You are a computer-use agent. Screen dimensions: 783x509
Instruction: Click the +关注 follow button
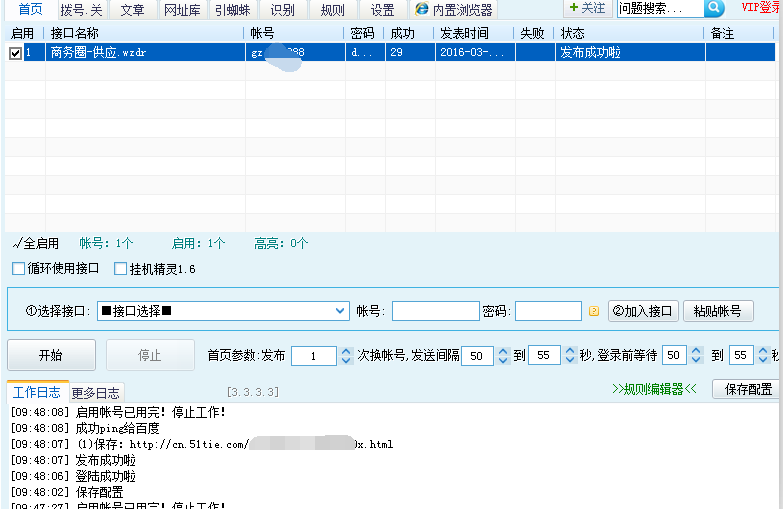pos(587,8)
